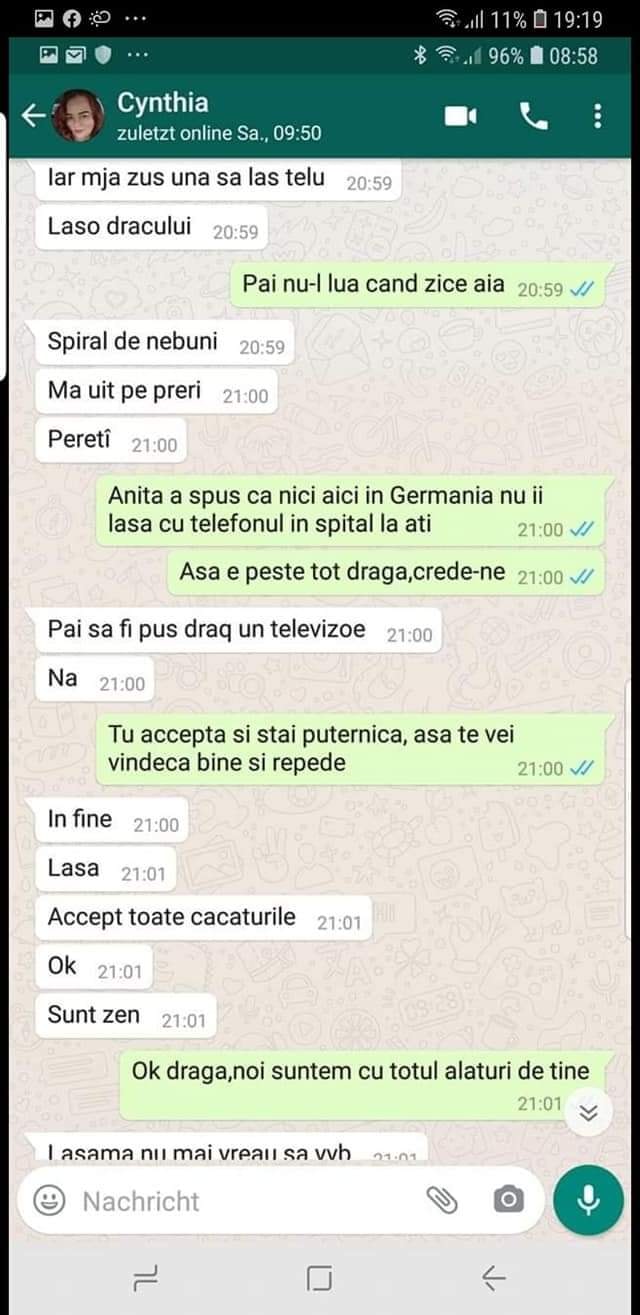The width and height of the screenshot is (640, 1315).
Task: Tap the 'zuletzt online Sa., 09:50' status text
Action: (219, 133)
